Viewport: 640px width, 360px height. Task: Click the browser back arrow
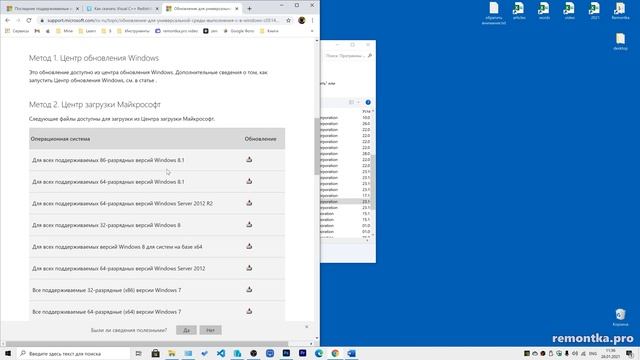pos(8,20)
